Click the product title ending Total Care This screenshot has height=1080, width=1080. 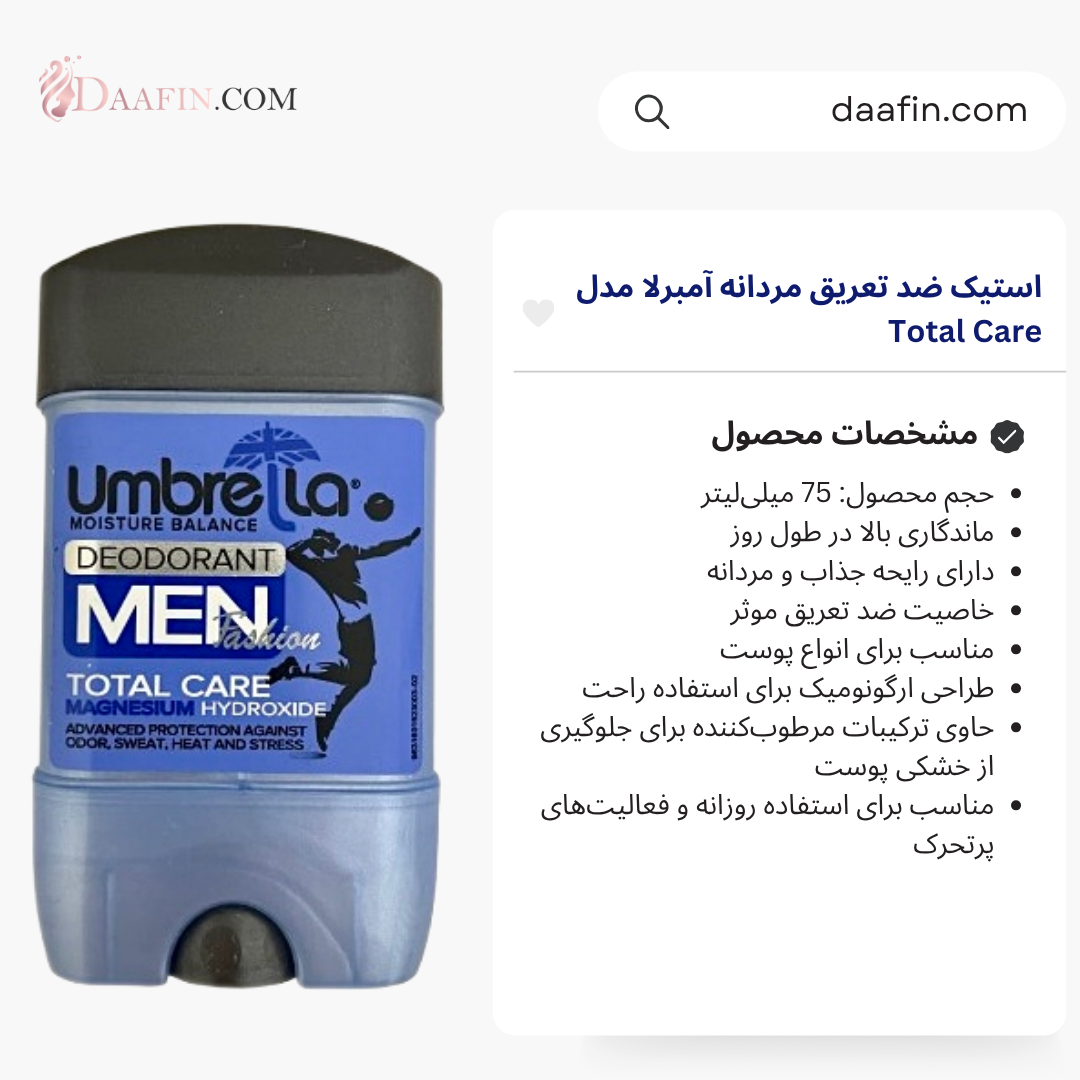click(x=809, y=309)
